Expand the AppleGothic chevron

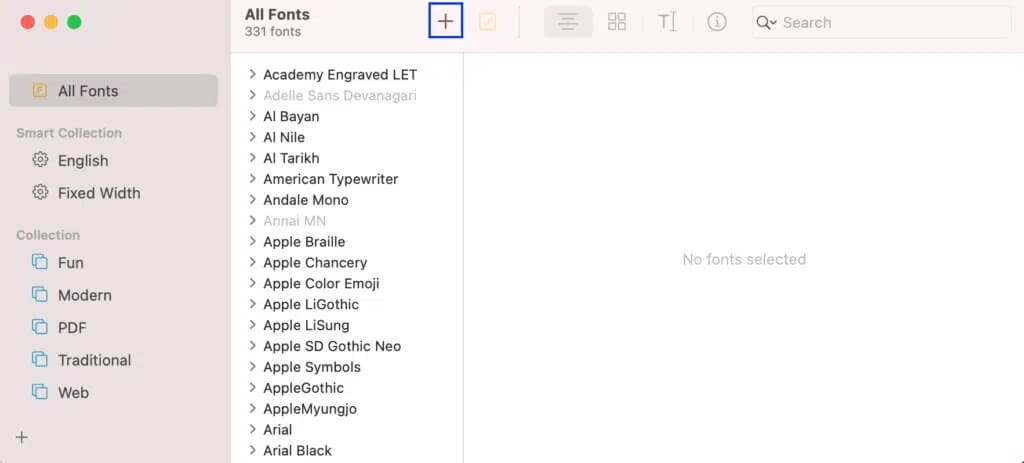click(253, 388)
